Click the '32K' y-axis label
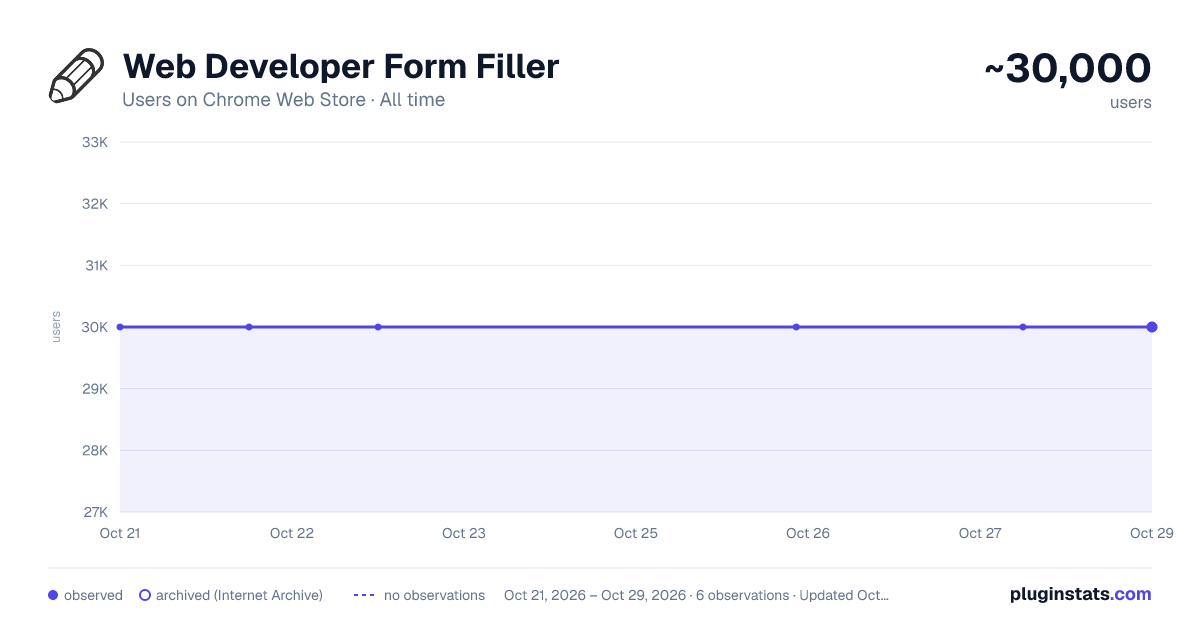The height and width of the screenshot is (630, 1200). pyautogui.click(x=95, y=204)
